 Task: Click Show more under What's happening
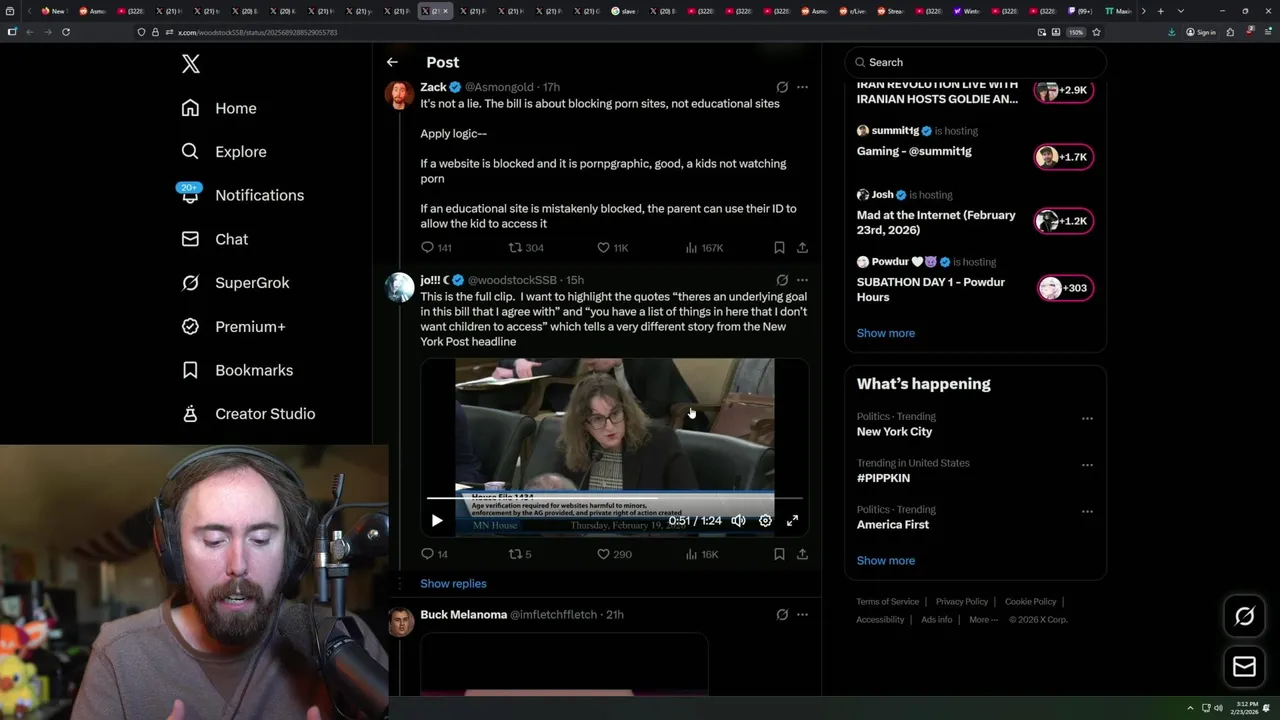[x=885, y=561]
